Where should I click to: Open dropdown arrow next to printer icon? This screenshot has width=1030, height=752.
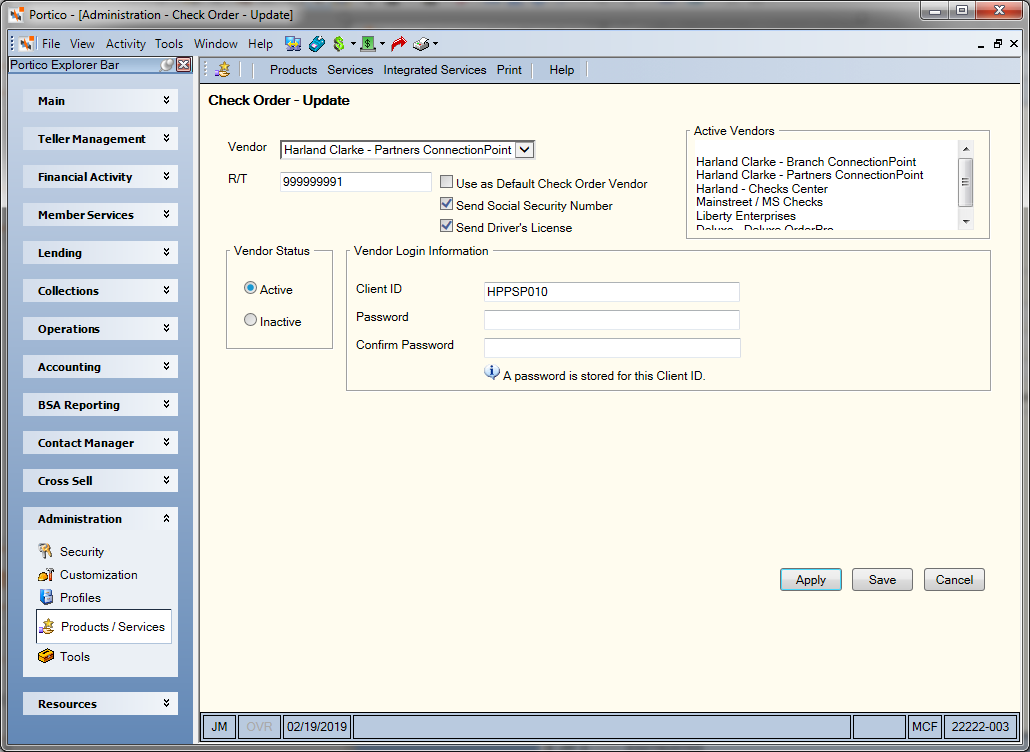click(x=435, y=44)
